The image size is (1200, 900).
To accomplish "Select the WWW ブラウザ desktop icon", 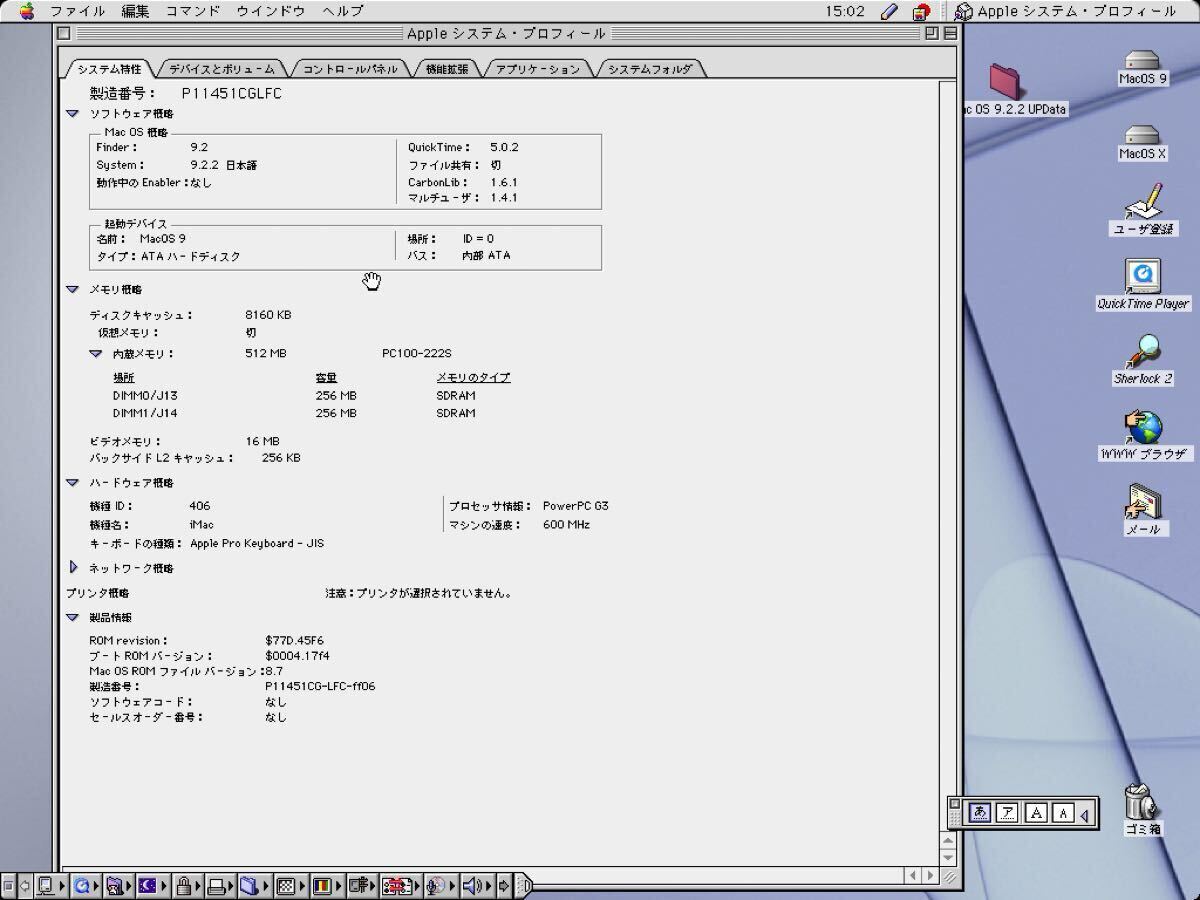I will (1143, 435).
